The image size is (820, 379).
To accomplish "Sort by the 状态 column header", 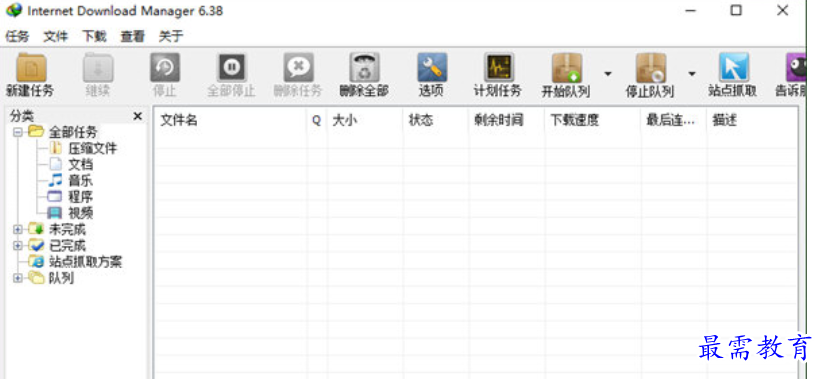I will (436, 120).
